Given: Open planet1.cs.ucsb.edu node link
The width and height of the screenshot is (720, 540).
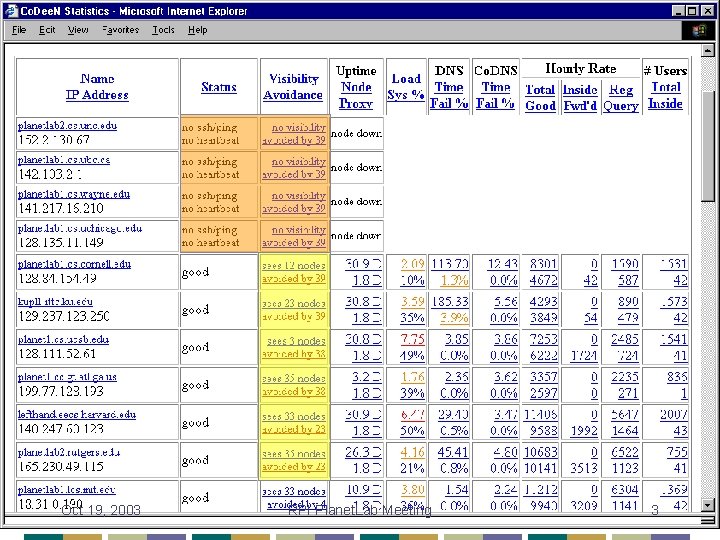Looking at the screenshot, I should coord(63,339).
